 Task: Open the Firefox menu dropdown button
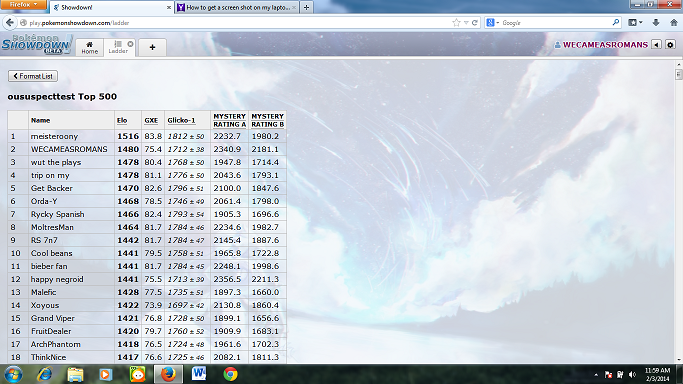24,4
